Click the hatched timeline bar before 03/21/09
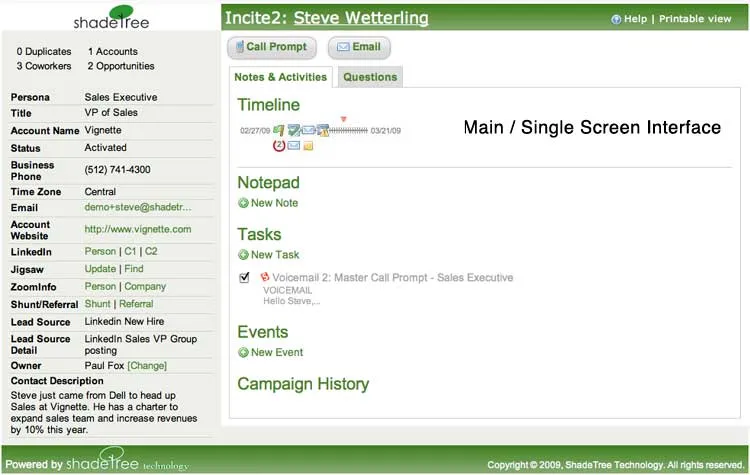Screen dimensions: 750x475 click(x=349, y=131)
